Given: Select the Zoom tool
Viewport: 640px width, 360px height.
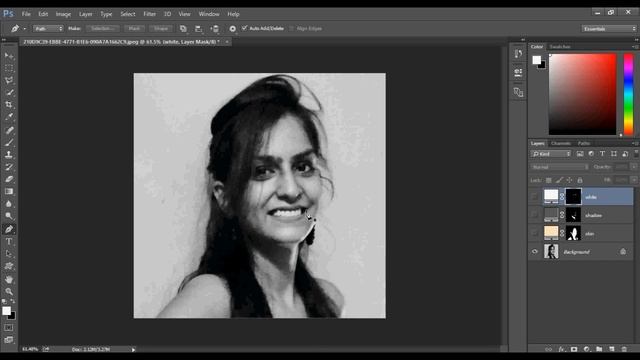Looking at the screenshot, I should [9, 292].
